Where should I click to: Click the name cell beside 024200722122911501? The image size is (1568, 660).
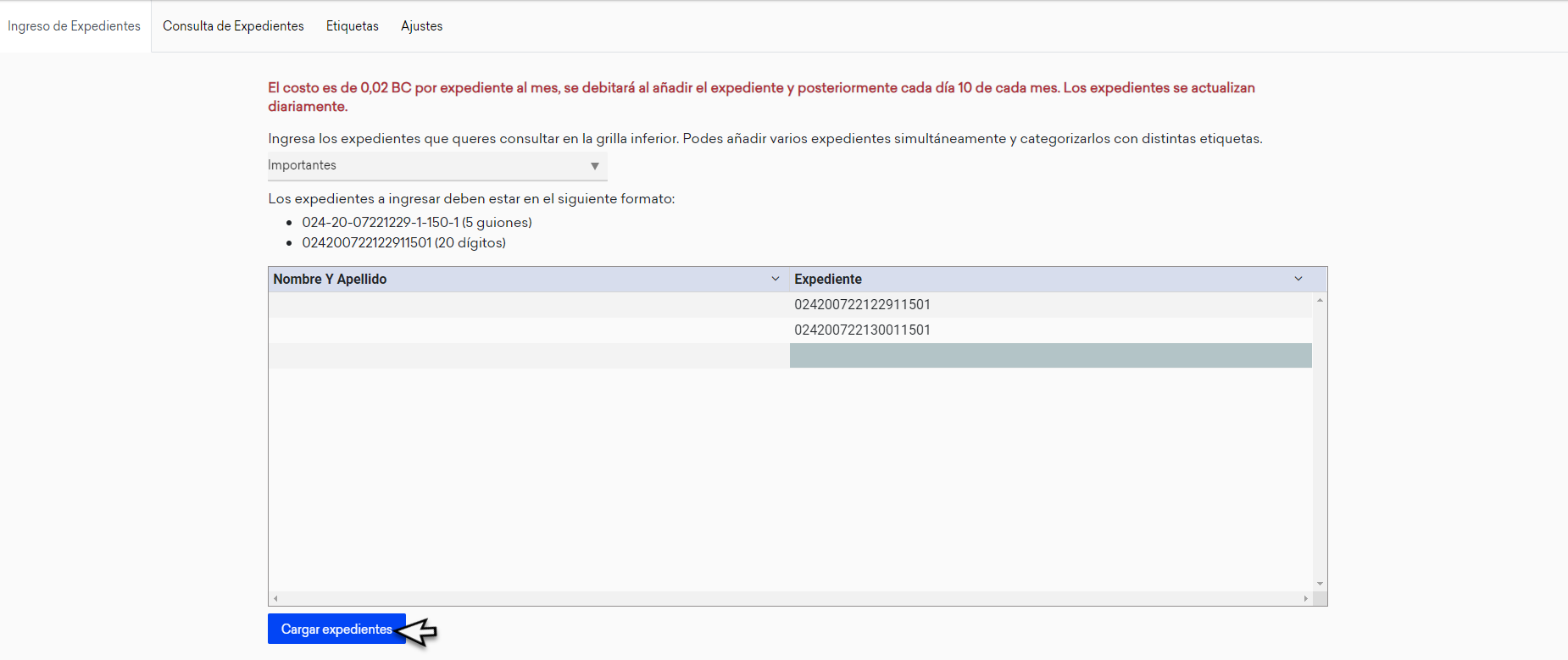(529, 305)
